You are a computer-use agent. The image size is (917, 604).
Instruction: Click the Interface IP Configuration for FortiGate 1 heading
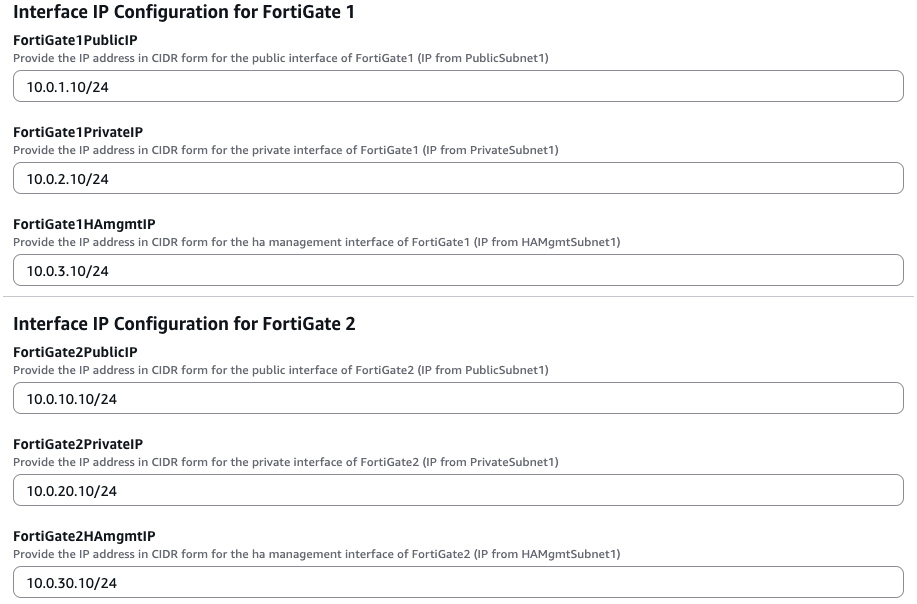click(x=184, y=13)
